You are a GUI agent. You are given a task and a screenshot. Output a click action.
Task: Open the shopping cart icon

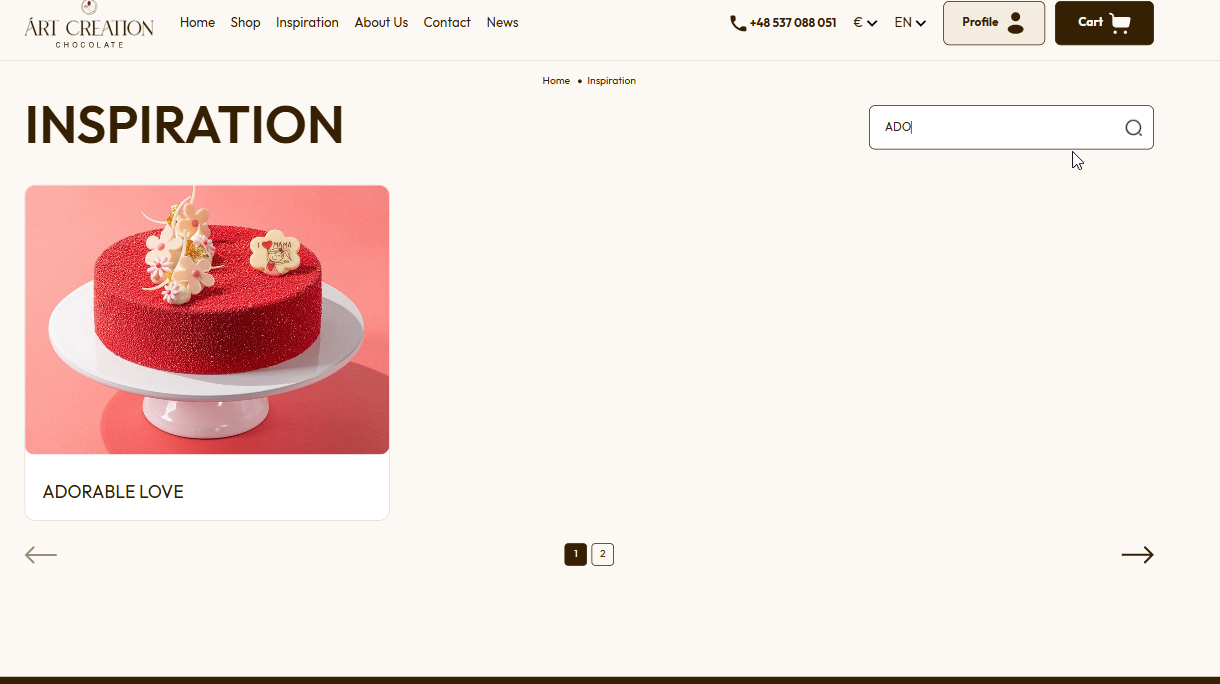click(1120, 23)
